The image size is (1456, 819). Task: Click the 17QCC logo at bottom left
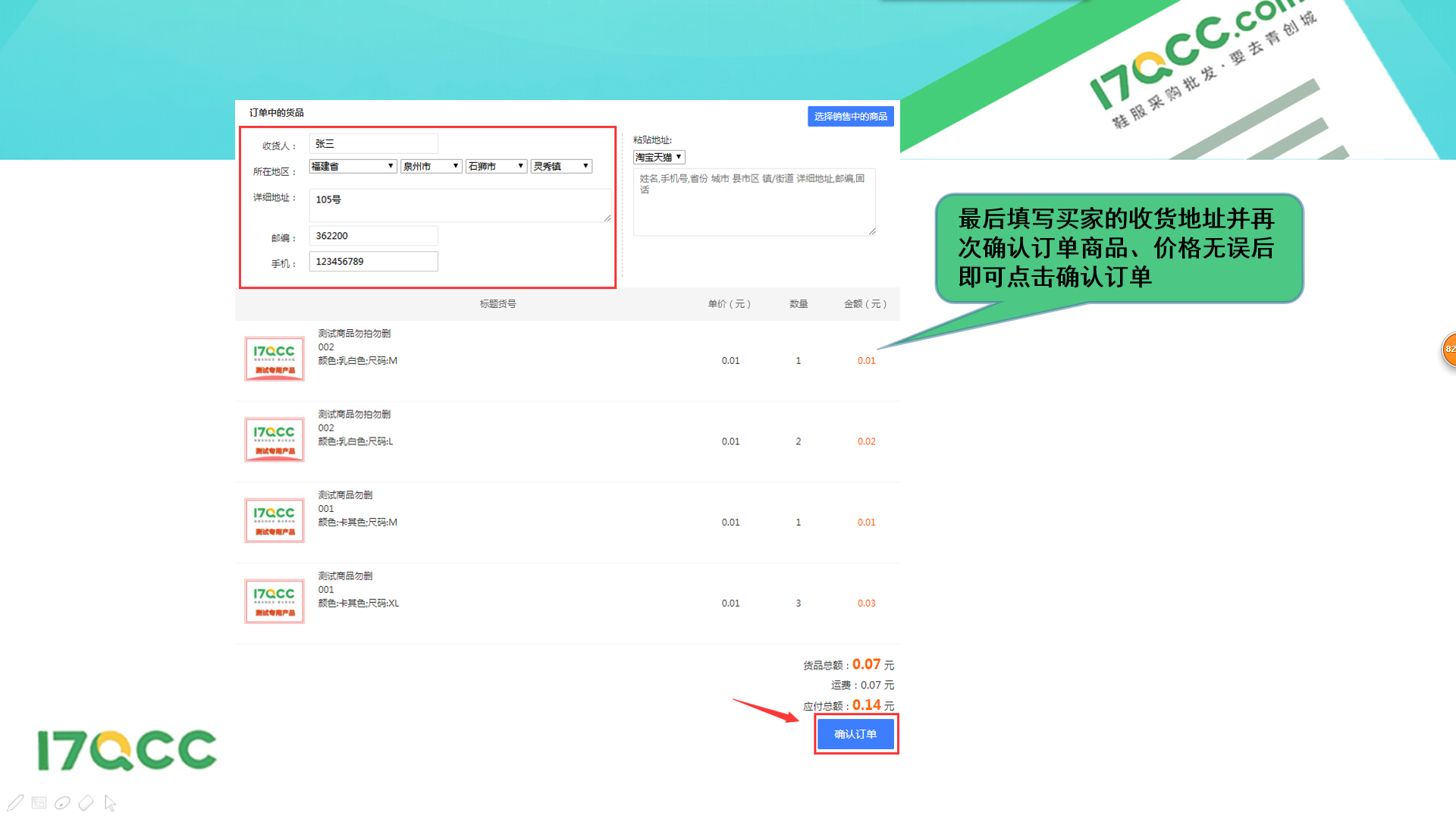click(x=127, y=751)
